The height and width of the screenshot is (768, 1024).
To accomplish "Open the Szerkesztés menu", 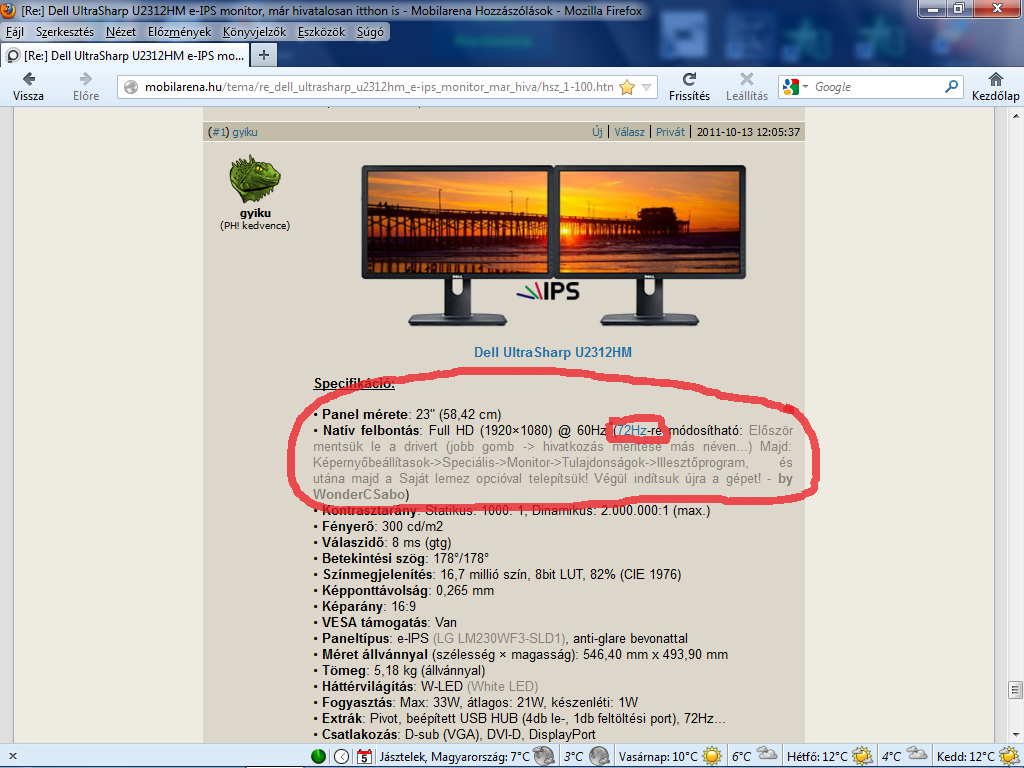I will pyautogui.click(x=65, y=31).
